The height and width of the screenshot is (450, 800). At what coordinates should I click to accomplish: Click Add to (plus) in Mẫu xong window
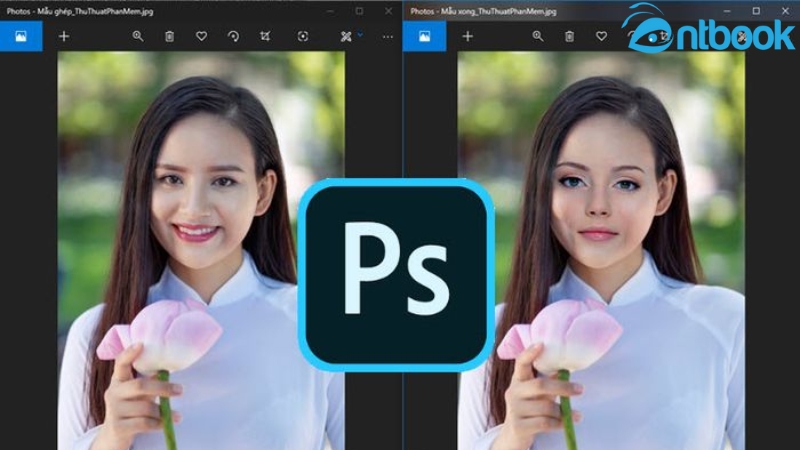point(467,36)
